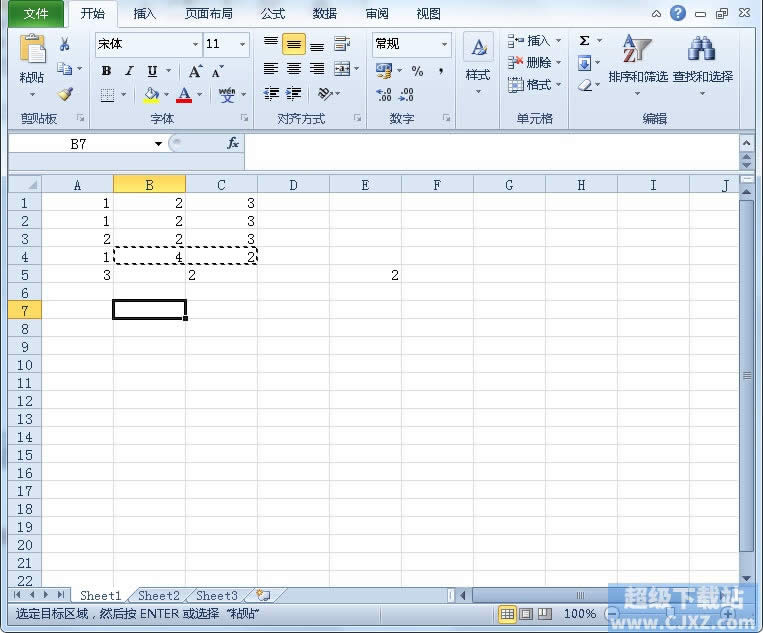Open fill color dropdown arrow
The width and height of the screenshot is (763, 633).
[166, 94]
